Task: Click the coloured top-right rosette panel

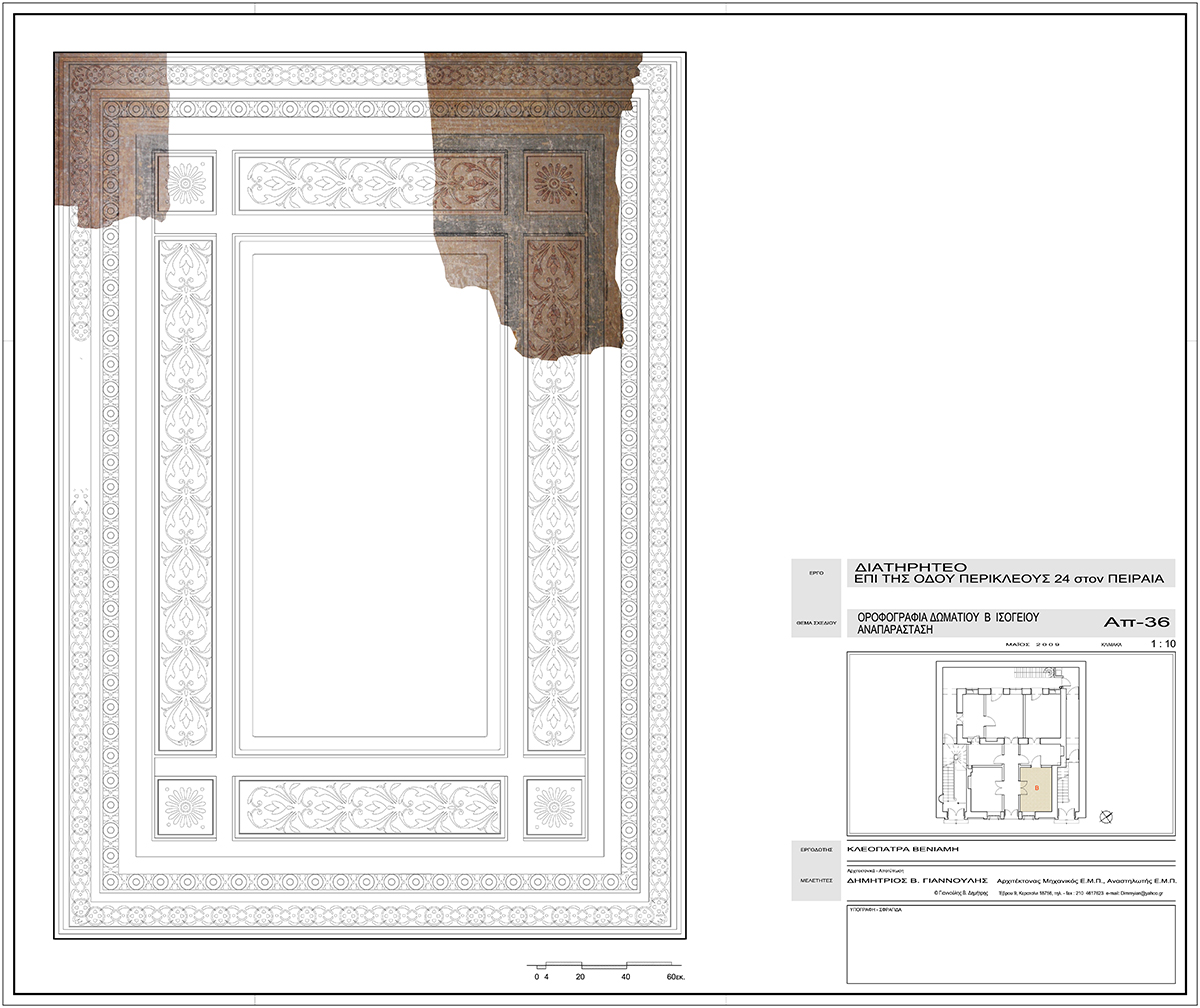Action: point(554,182)
